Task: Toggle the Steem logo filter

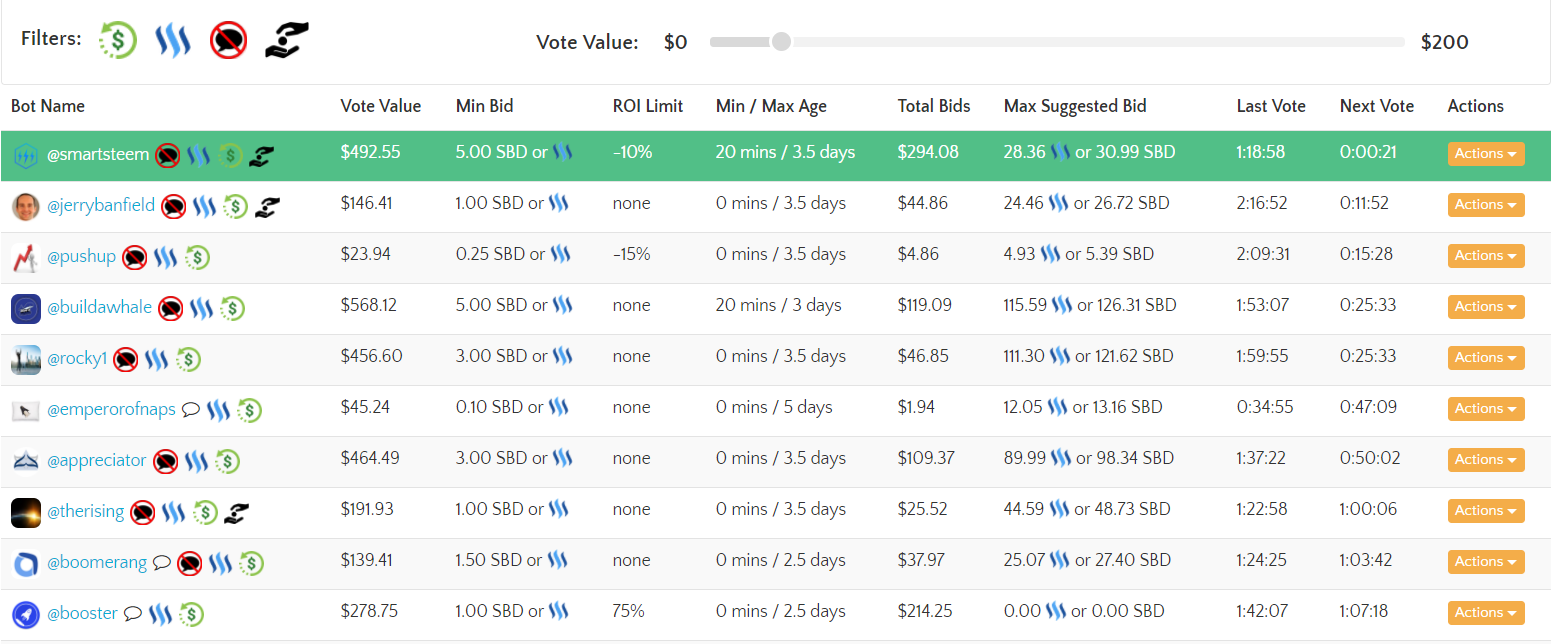Action: pos(173,41)
